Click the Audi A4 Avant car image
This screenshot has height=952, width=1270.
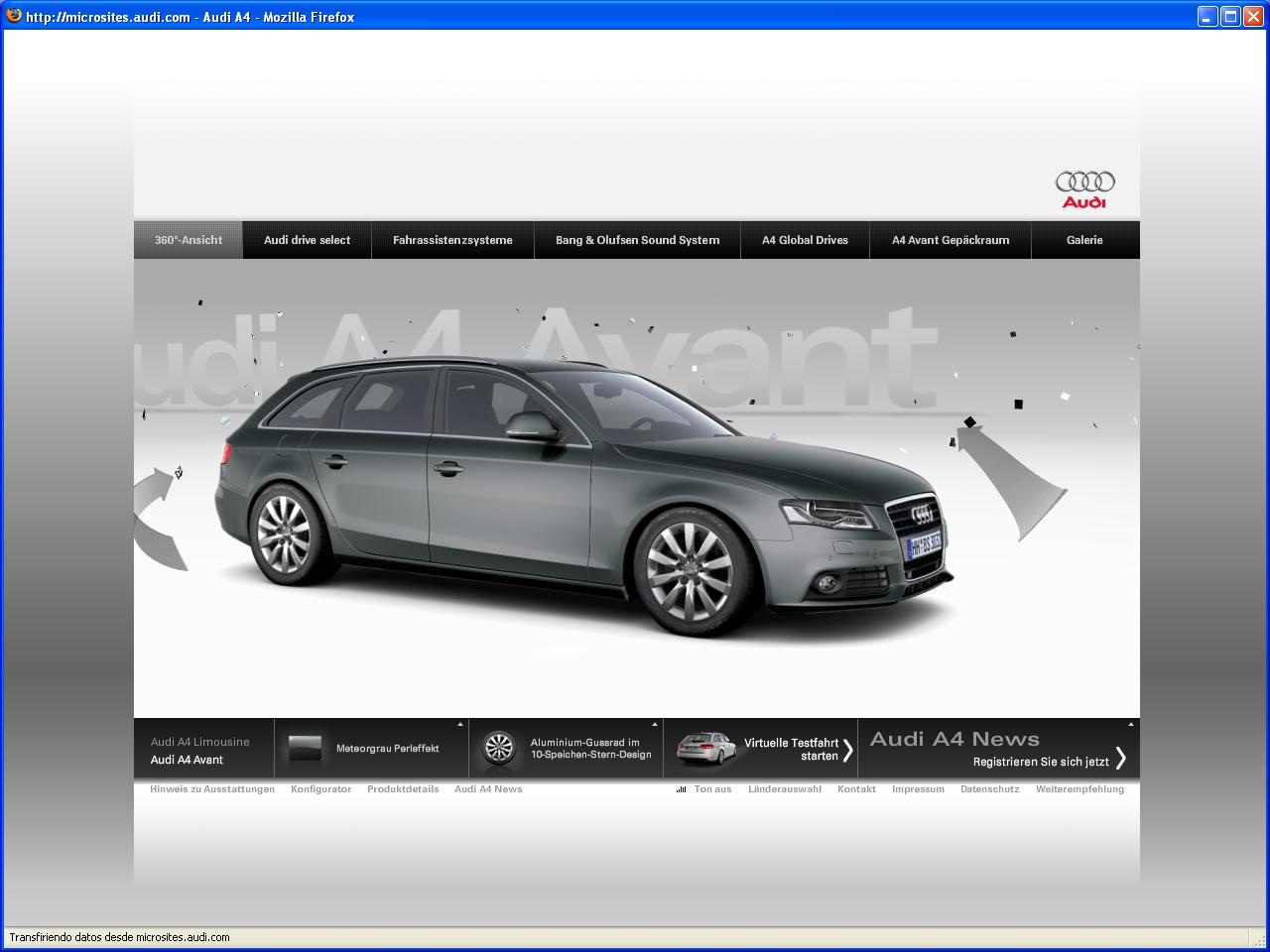point(583,496)
